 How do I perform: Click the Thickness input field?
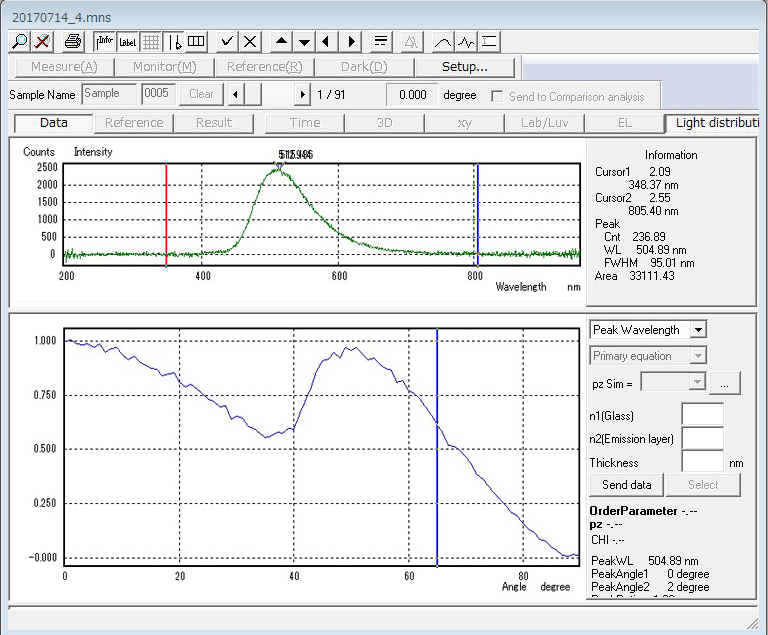point(702,462)
